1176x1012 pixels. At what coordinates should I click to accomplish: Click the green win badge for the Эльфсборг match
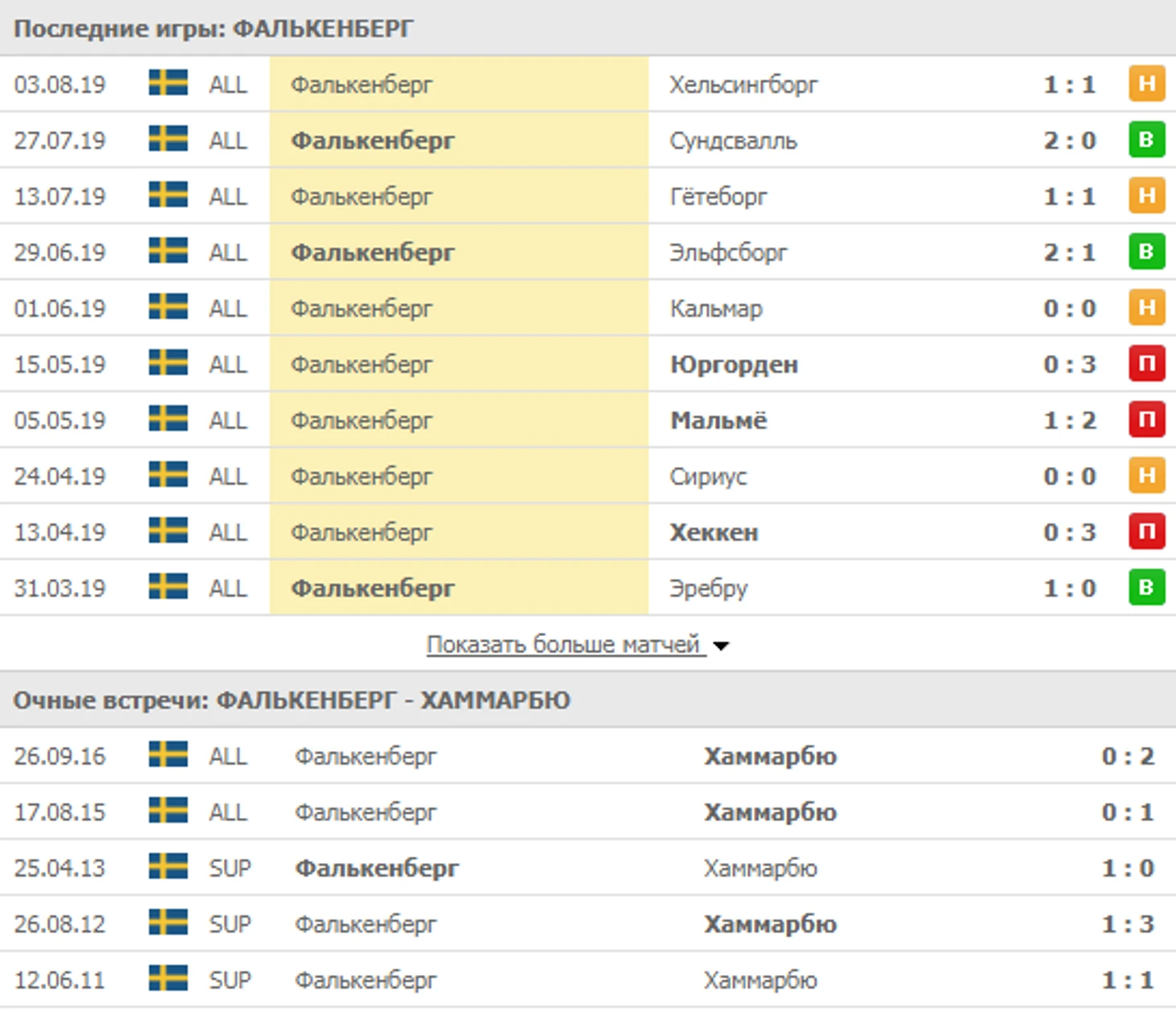(1147, 252)
